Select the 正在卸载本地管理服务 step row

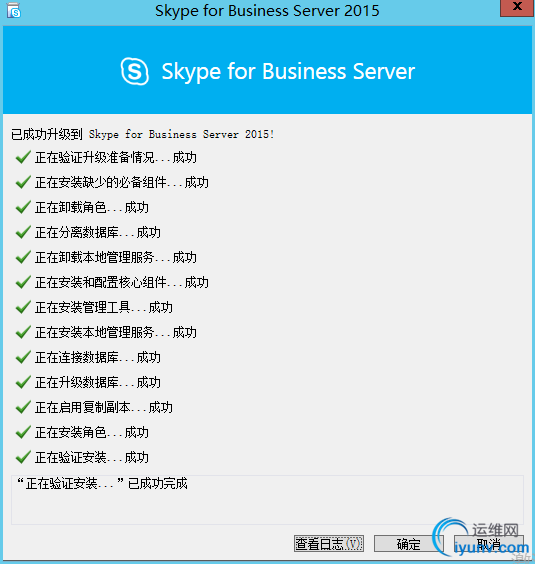click(106, 258)
